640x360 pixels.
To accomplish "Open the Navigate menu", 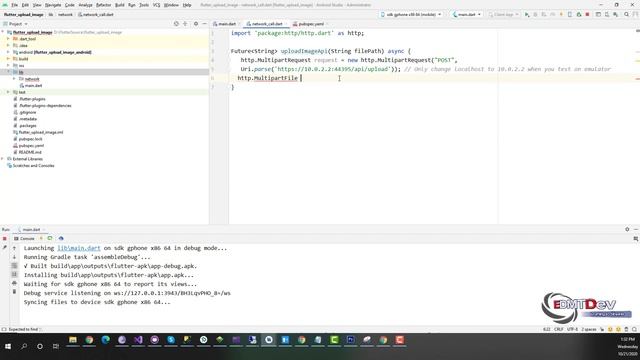I will [x=53, y=5].
